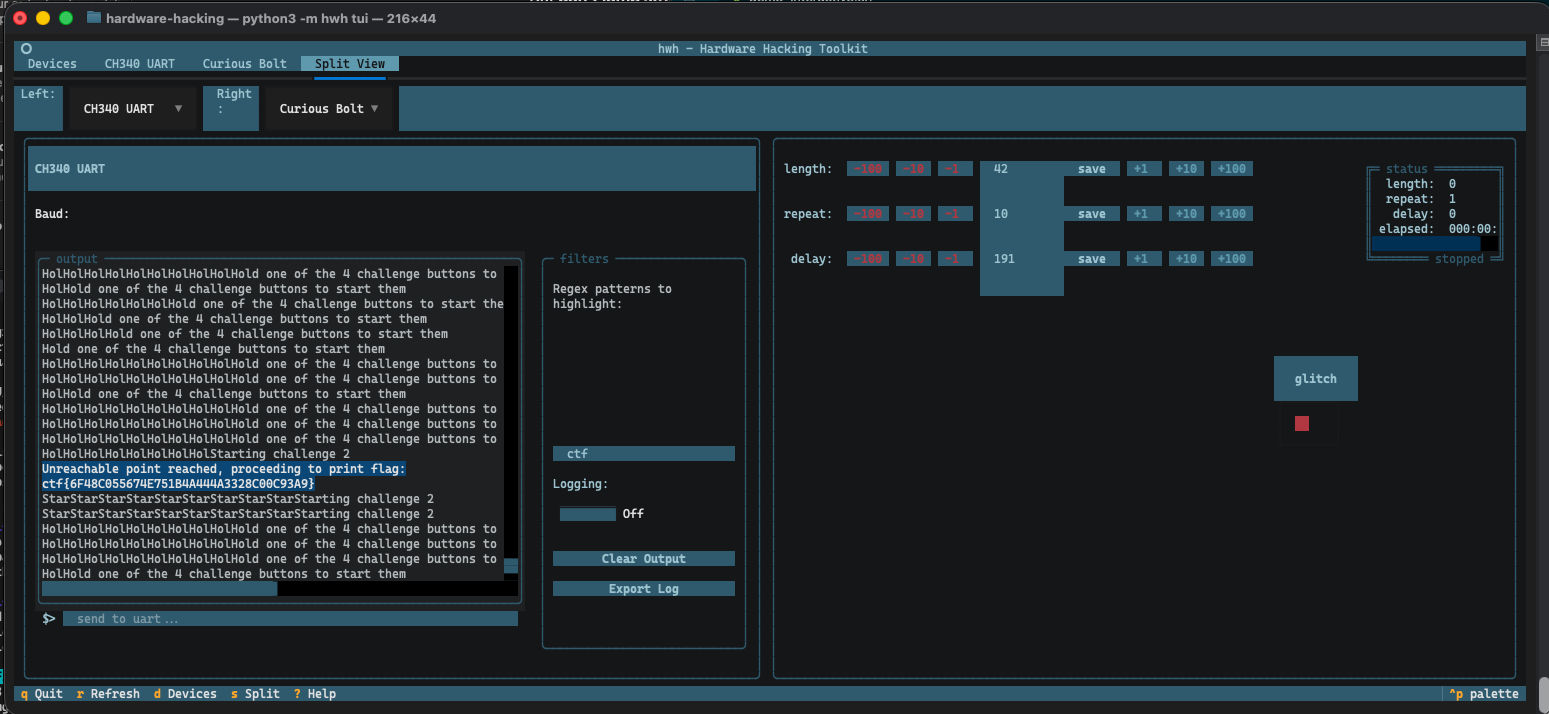Open the command palette in the footer
The height and width of the screenshot is (714, 1549).
[1484, 694]
